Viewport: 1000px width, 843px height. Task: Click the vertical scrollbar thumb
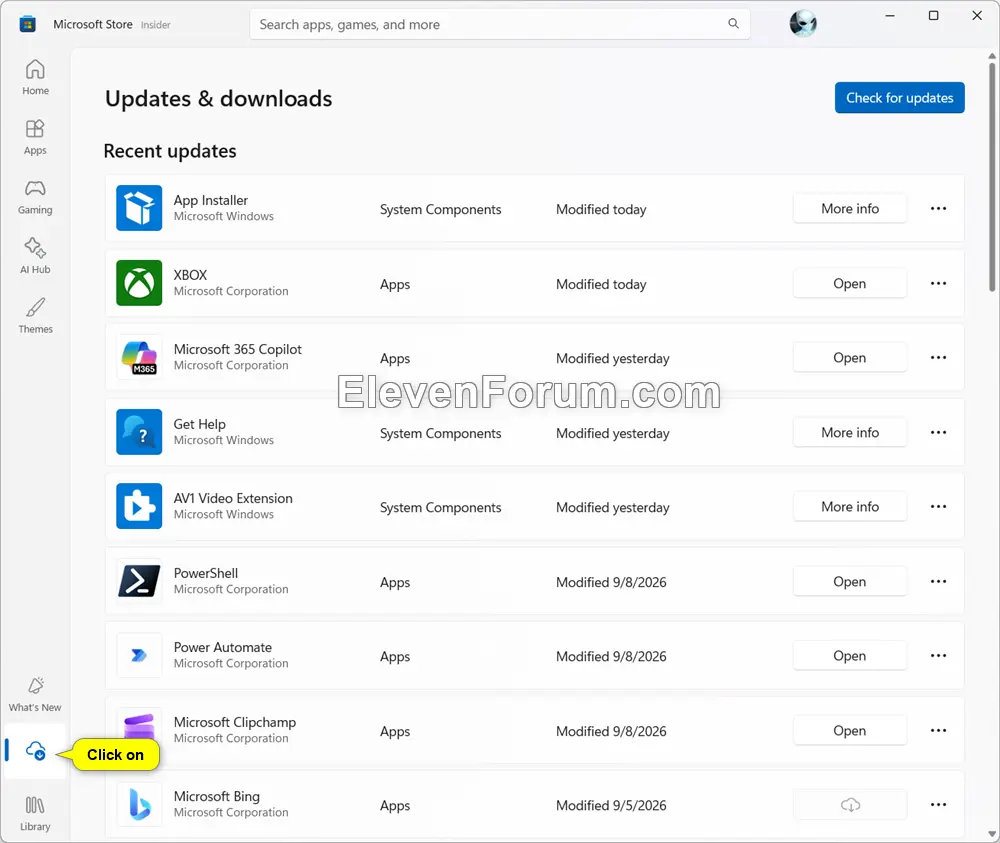[x=992, y=177]
